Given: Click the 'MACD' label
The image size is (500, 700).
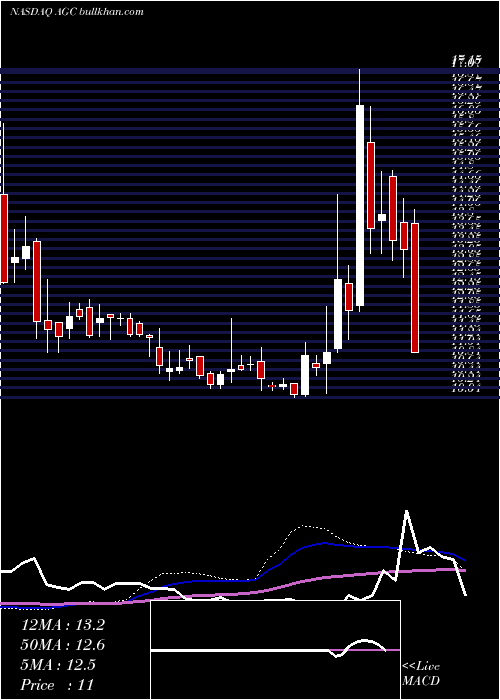Looking at the screenshot, I should click(x=420, y=681).
